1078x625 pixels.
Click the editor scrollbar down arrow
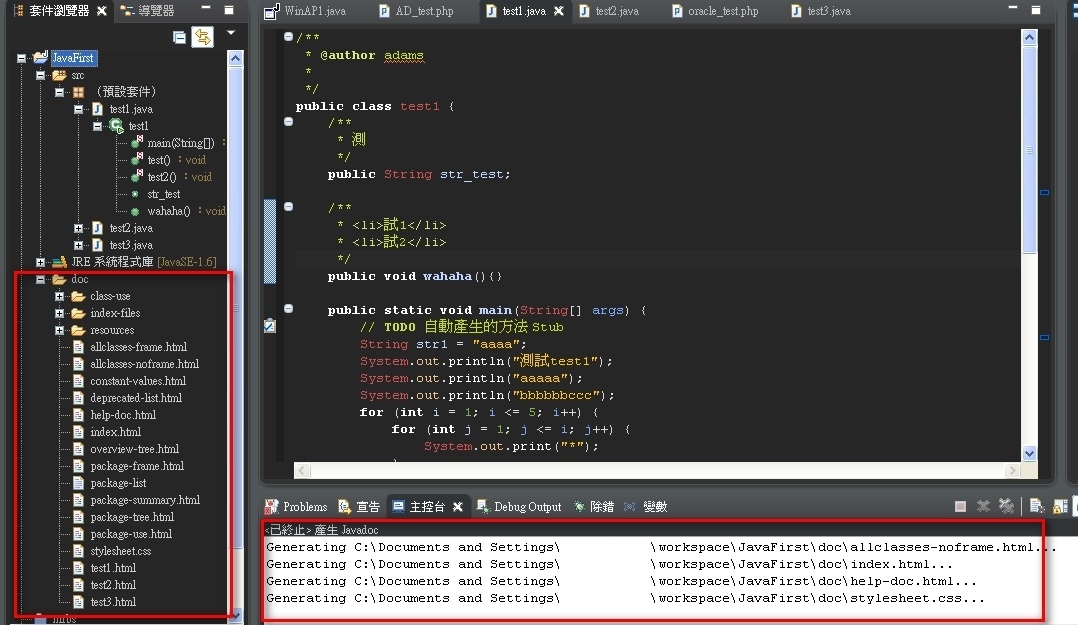[1029, 453]
